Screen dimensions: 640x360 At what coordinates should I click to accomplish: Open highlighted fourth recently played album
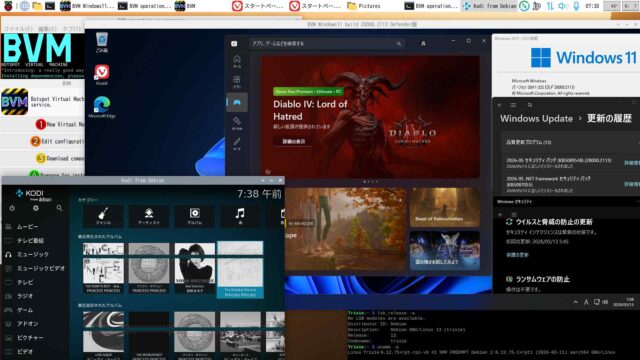(240, 269)
